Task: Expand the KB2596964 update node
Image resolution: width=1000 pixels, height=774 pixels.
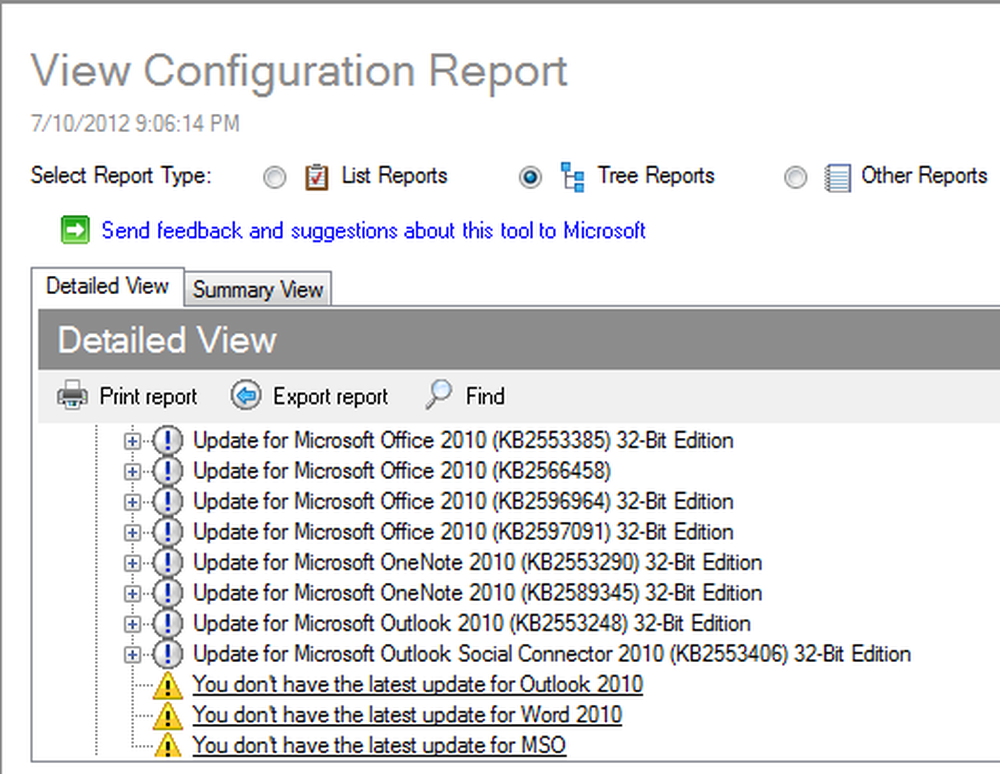Action: pyautogui.click(x=132, y=502)
